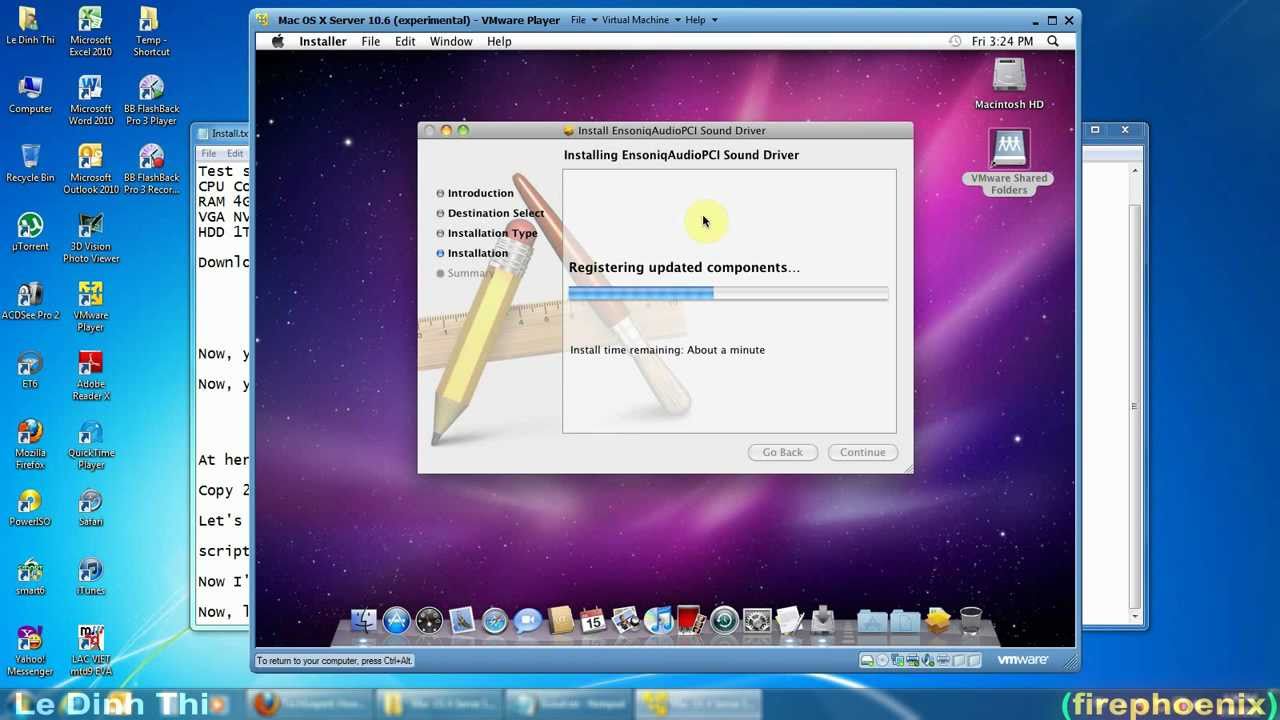The height and width of the screenshot is (720, 1280).
Task: Open the Installer application menu
Action: click(x=322, y=41)
